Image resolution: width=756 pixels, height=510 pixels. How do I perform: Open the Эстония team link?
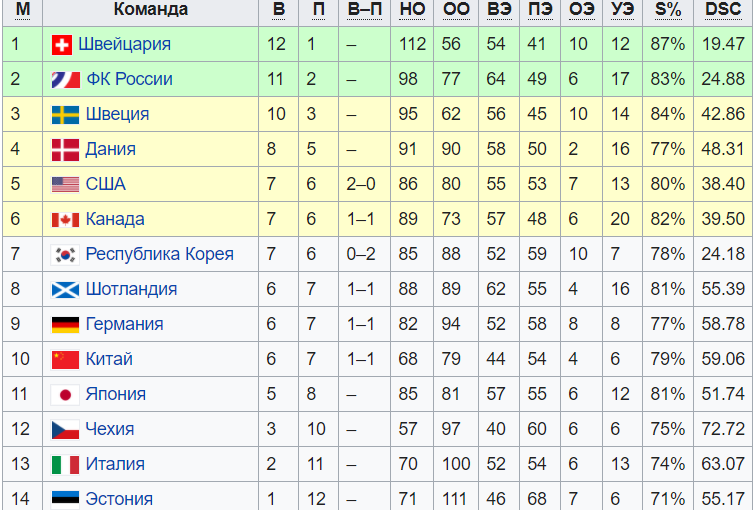tap(119, 499)
